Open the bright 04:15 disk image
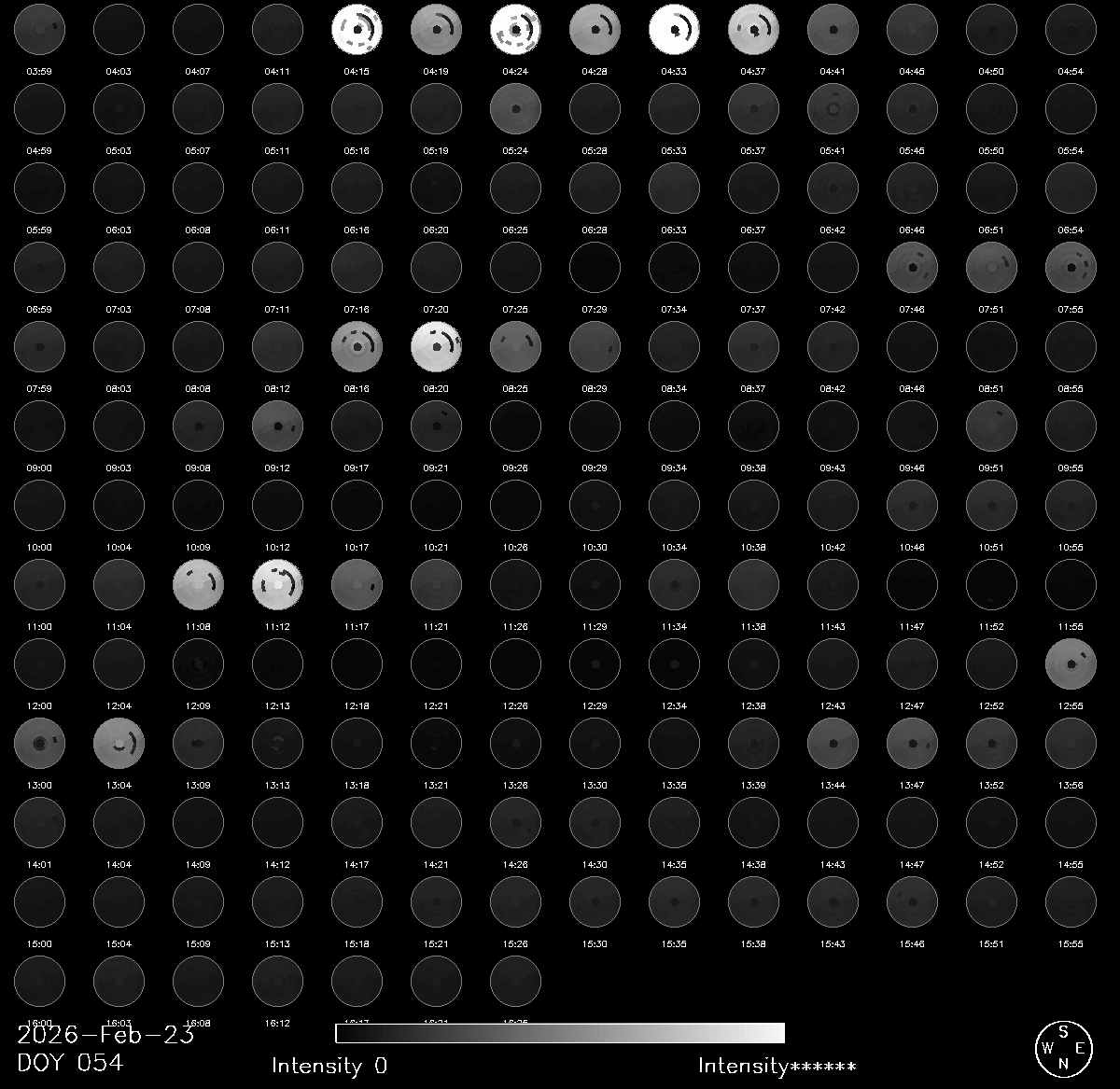 [357, 28]
